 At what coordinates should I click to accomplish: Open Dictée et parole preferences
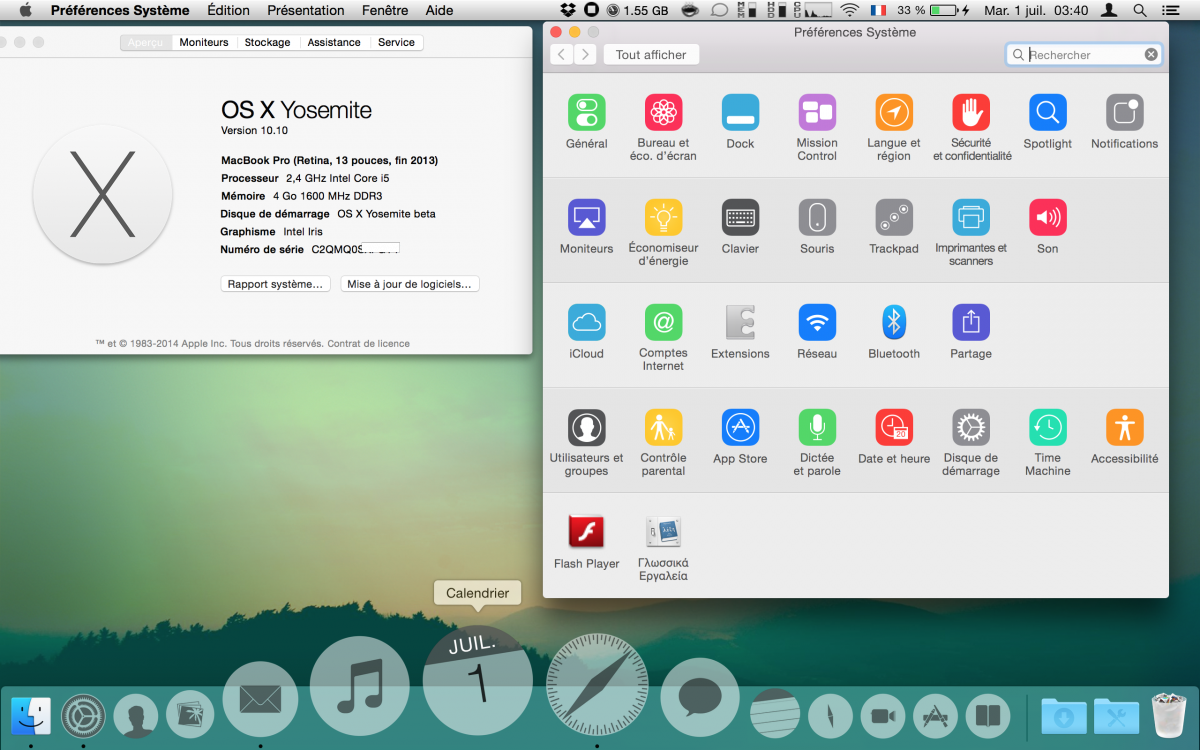(x=817, y=427)
